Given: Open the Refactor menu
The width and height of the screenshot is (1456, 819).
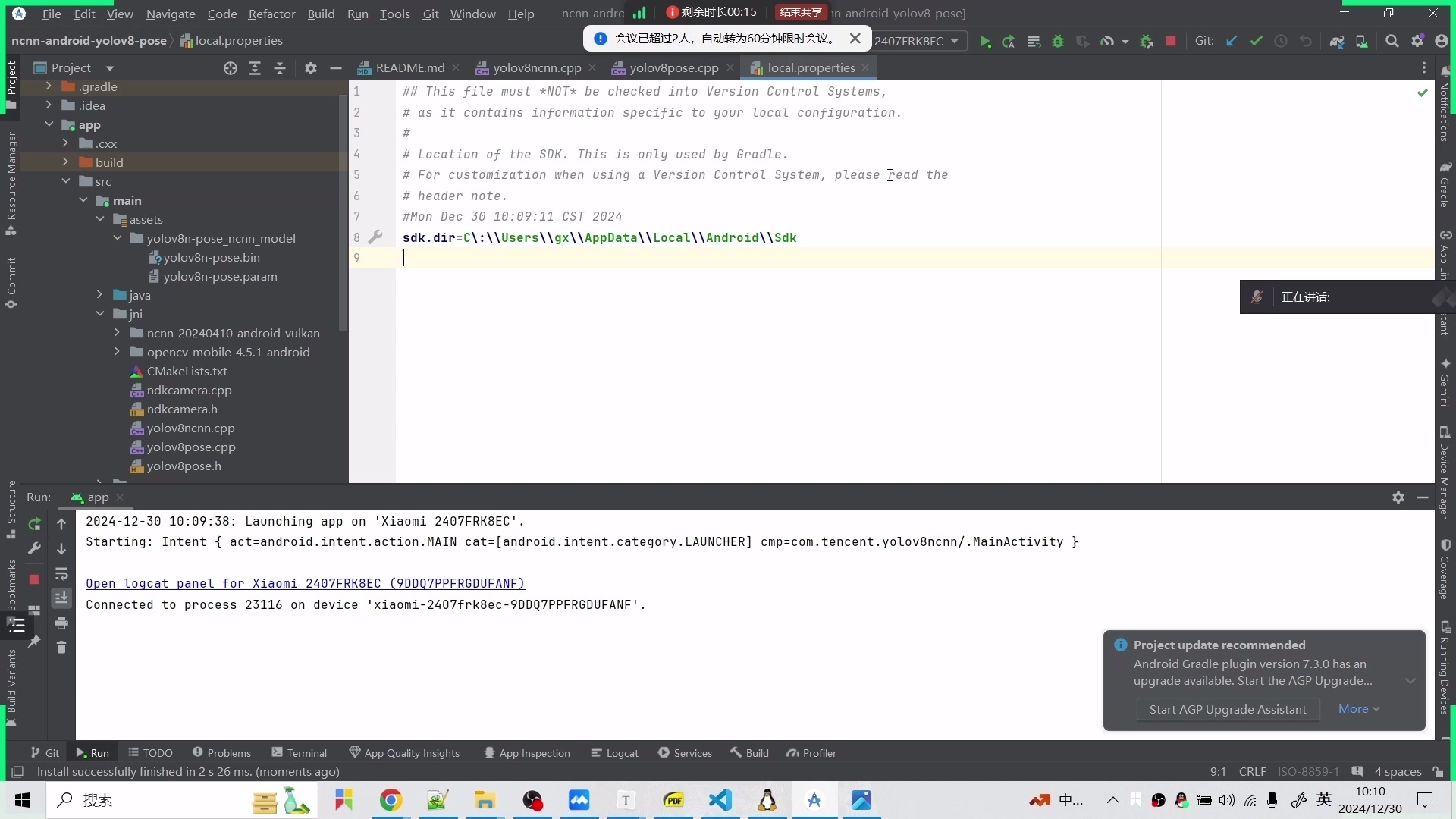Looking at the screenshot, I should coord(271,14).
